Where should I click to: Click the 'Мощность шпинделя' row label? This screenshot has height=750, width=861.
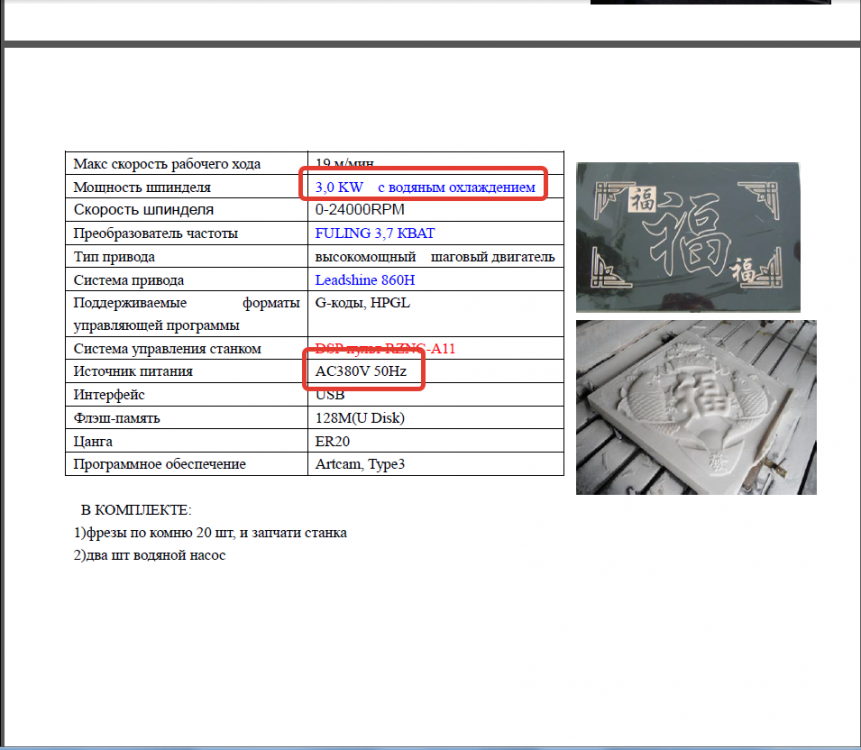click(x=142, y=187)
